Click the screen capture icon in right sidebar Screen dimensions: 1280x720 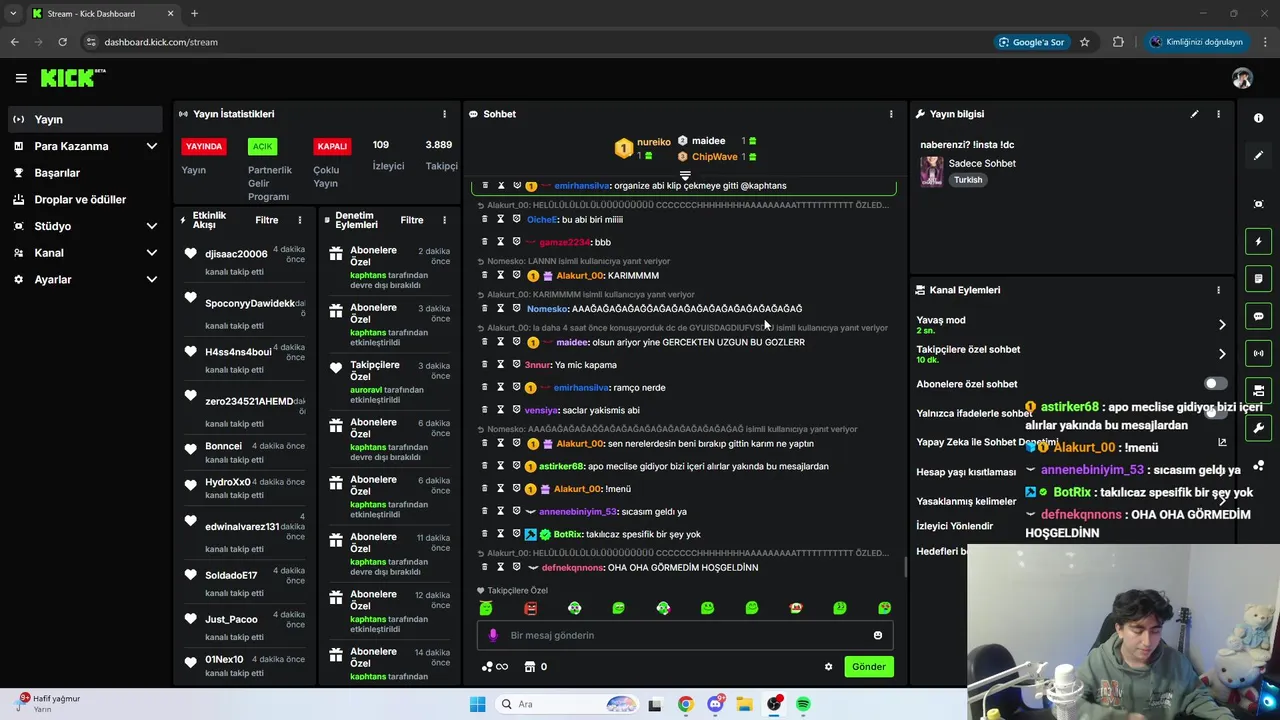pos(1258,204)
